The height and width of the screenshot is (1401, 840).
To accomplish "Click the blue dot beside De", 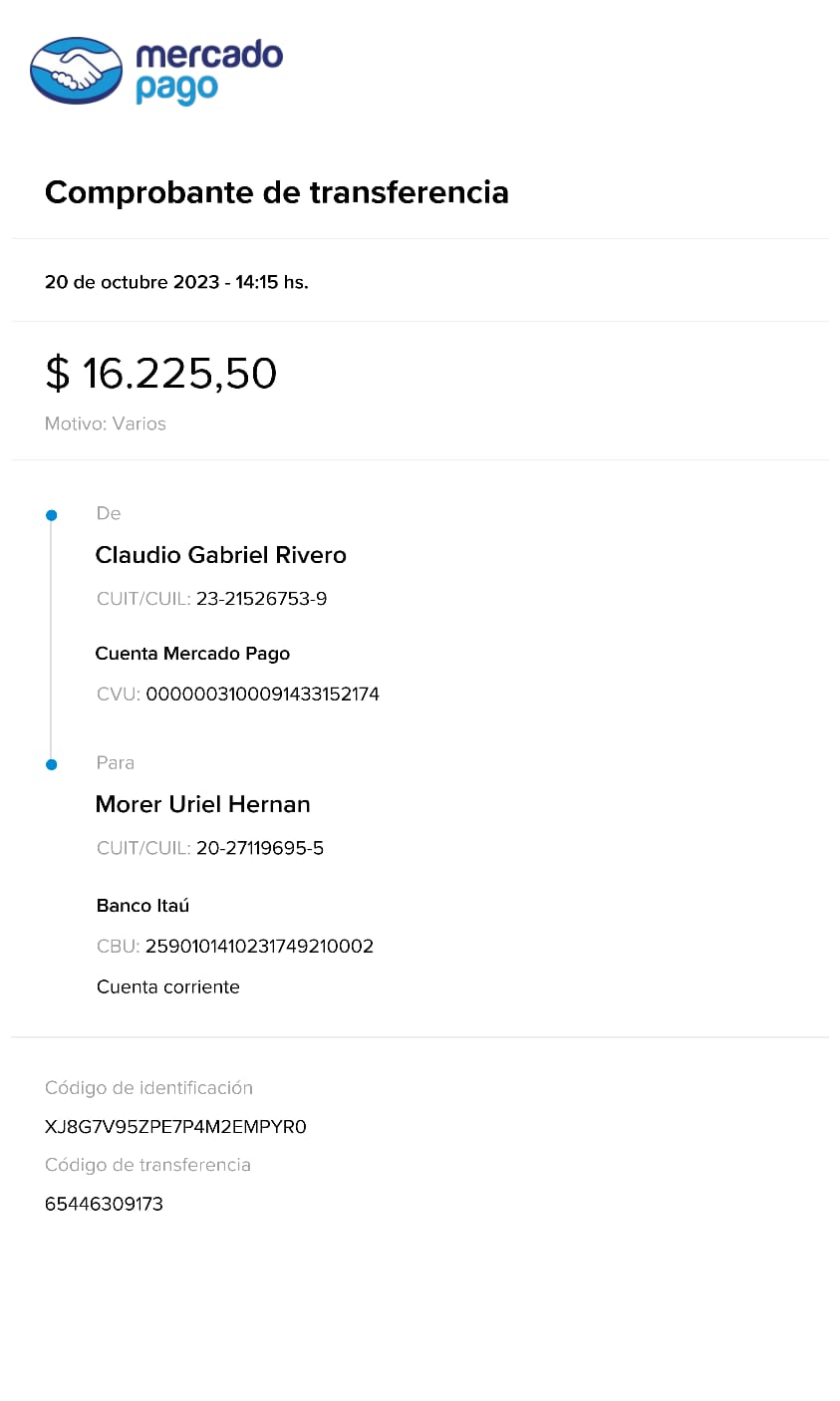I will click(x=52, y=515).
